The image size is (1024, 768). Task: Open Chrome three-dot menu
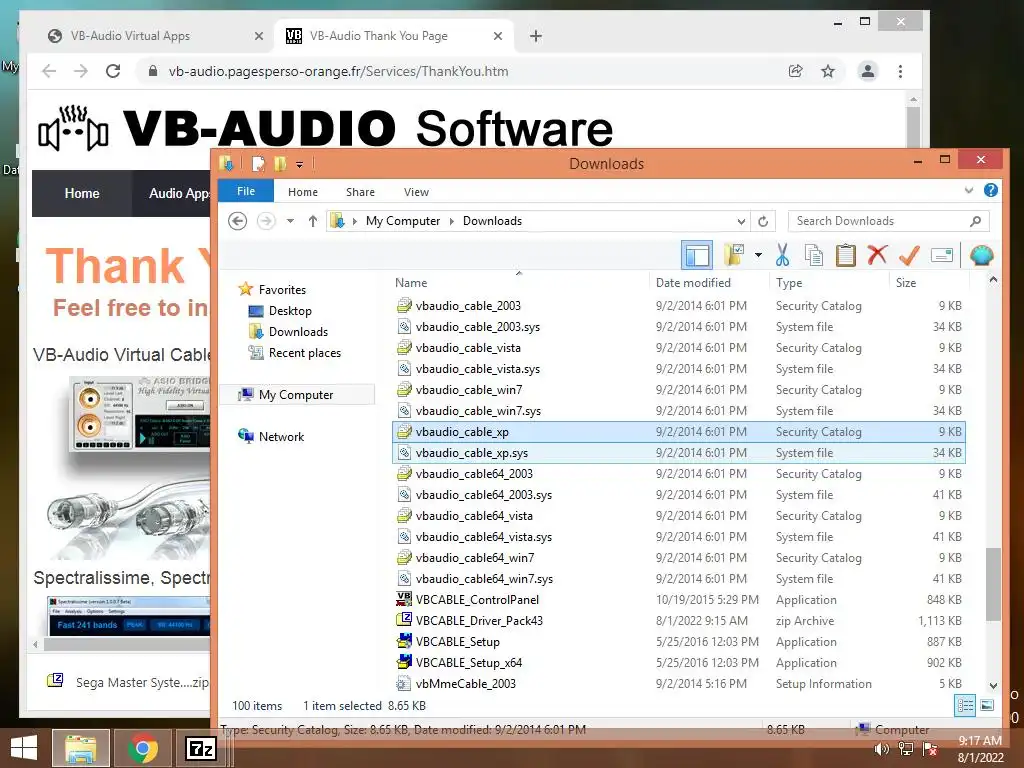coord(900,71)
